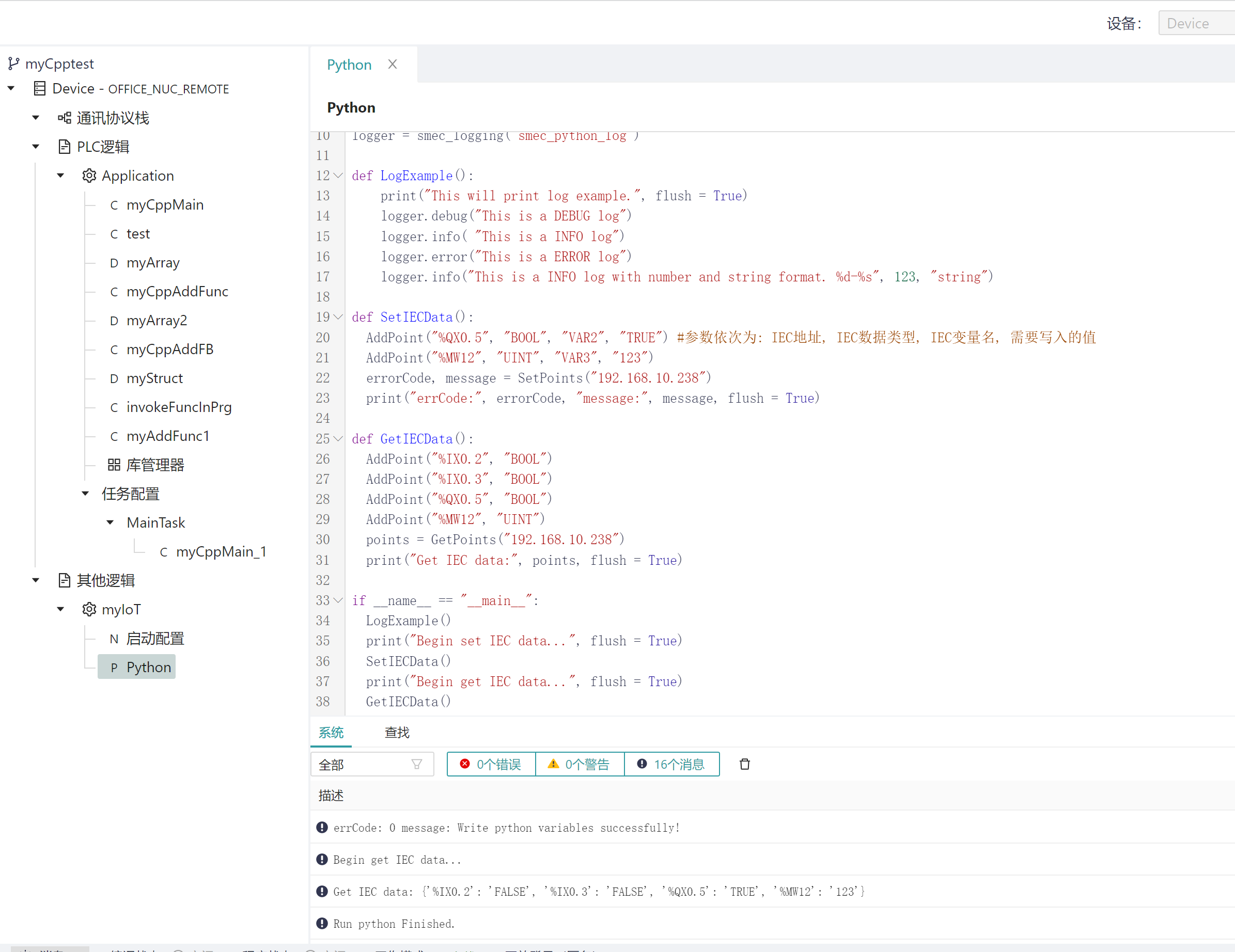Click the 通讯协议栈 protocol stack icon
Screen dimensions: 1235x952
(65, 118)
